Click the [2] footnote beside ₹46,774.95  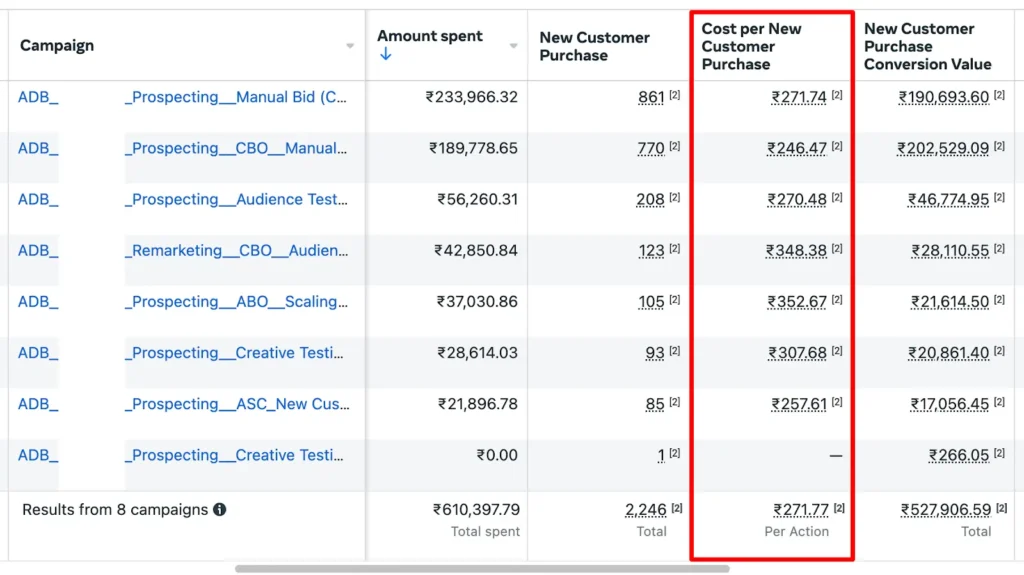1000,197
